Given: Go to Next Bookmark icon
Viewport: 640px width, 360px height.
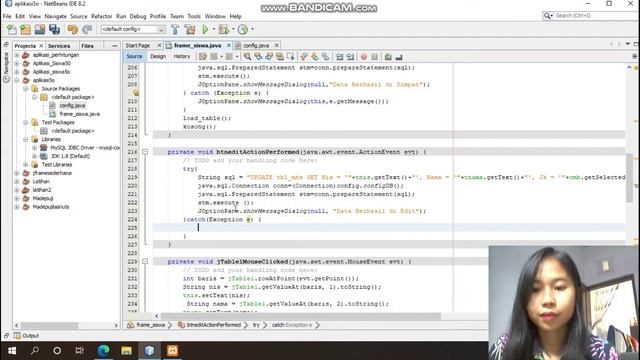Looking at the screenshot, I should point(315,57).
